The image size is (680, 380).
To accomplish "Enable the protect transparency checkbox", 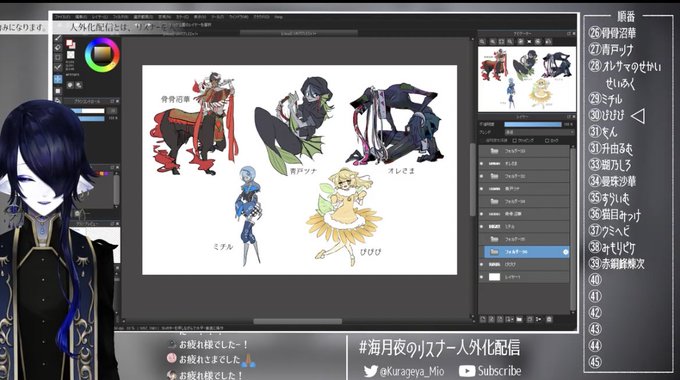I will pos(482,141).
